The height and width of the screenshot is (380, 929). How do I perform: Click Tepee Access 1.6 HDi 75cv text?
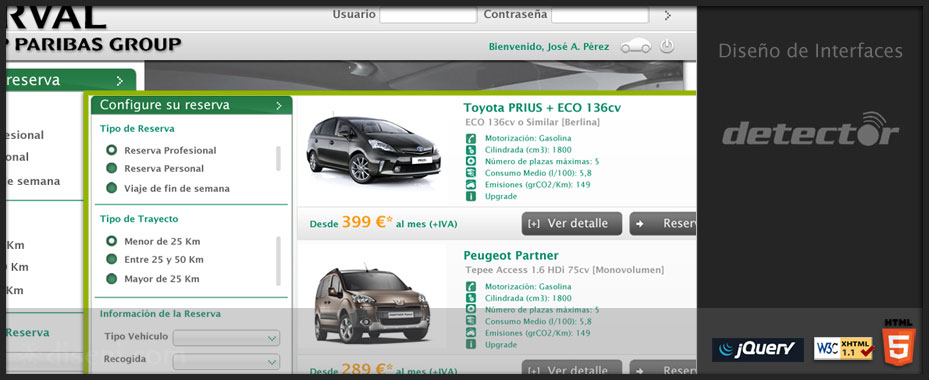point(527,270)
